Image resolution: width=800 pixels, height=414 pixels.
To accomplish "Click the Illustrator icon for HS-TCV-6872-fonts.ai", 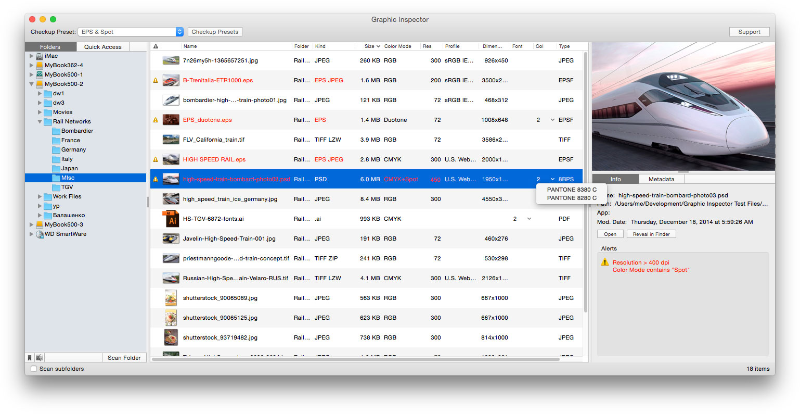I will (171, 218).
